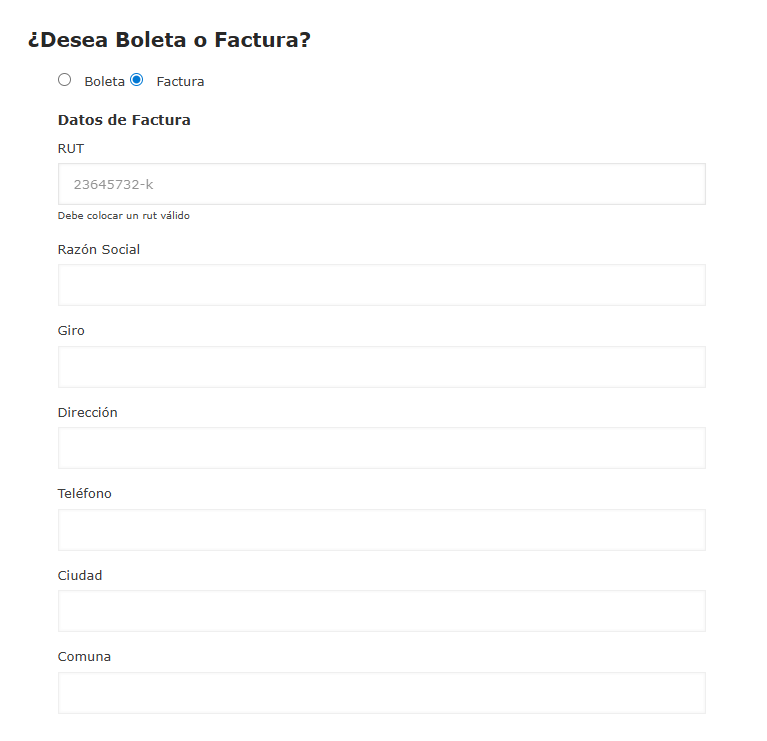Click the Giro label text

(71, 331)
